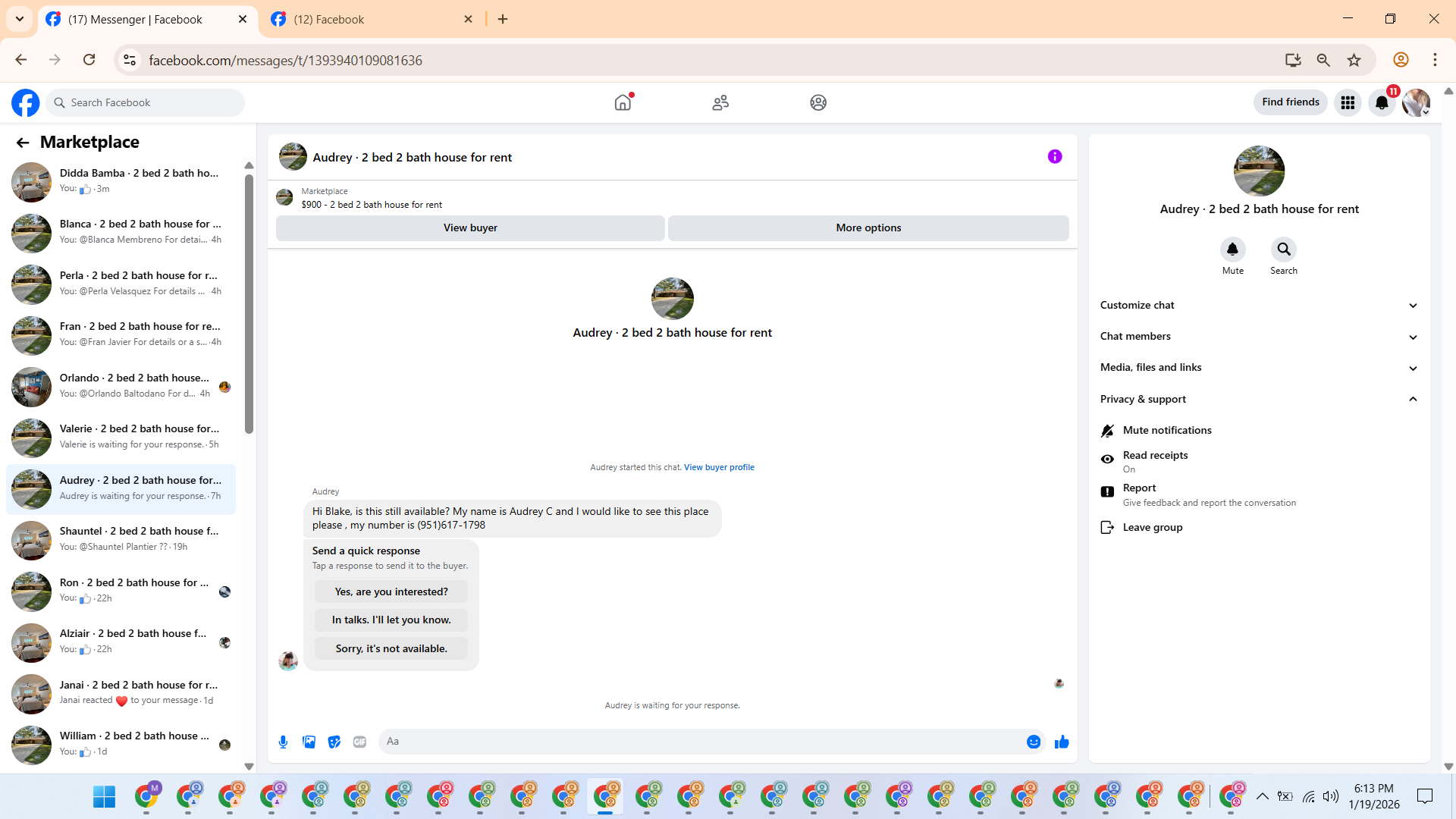Toggle Mute notifications option
Image resolution: width=1456 pixels, height=819 pixels.
coord(1166,430)
